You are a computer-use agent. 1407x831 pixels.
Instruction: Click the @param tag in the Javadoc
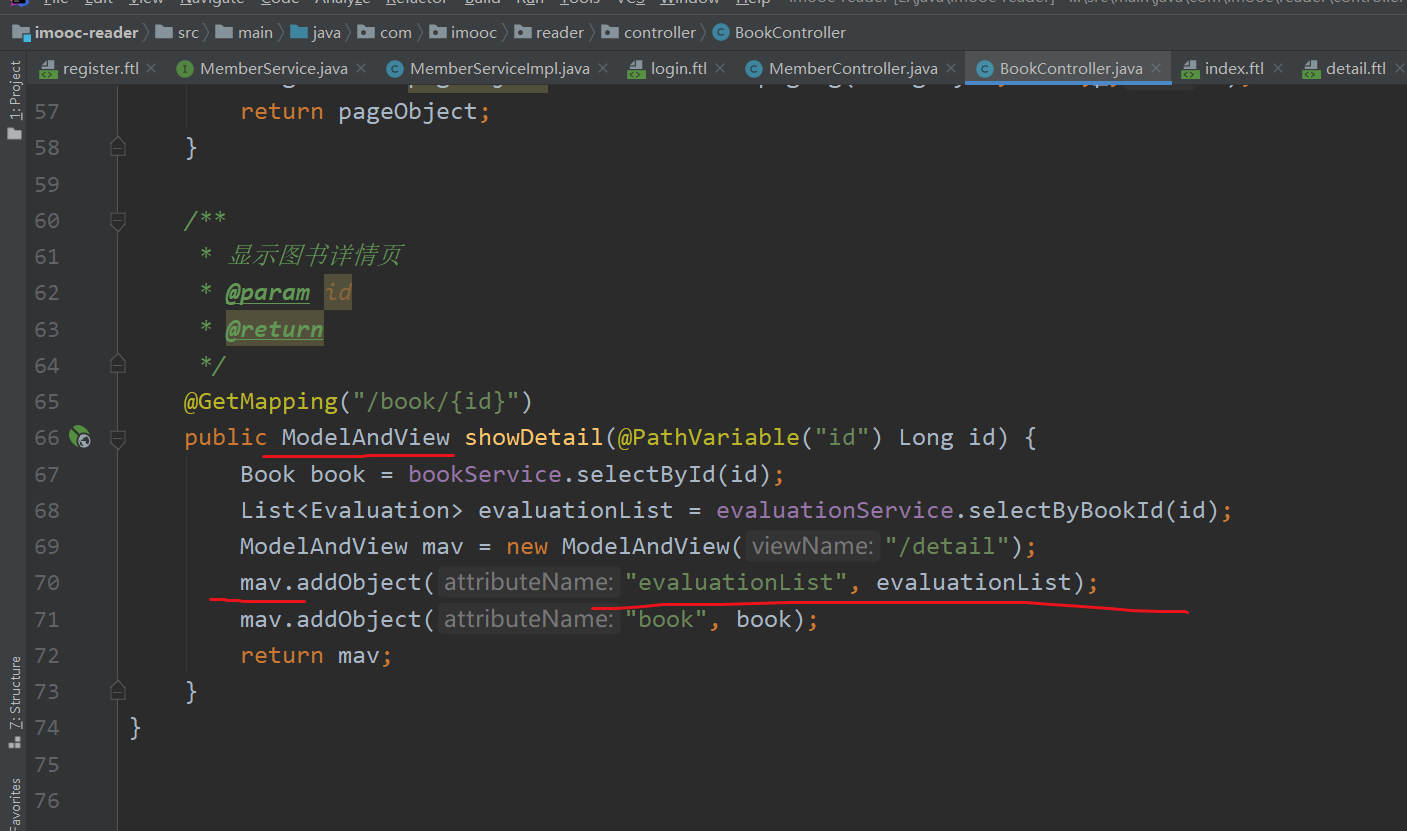point(267,292)
